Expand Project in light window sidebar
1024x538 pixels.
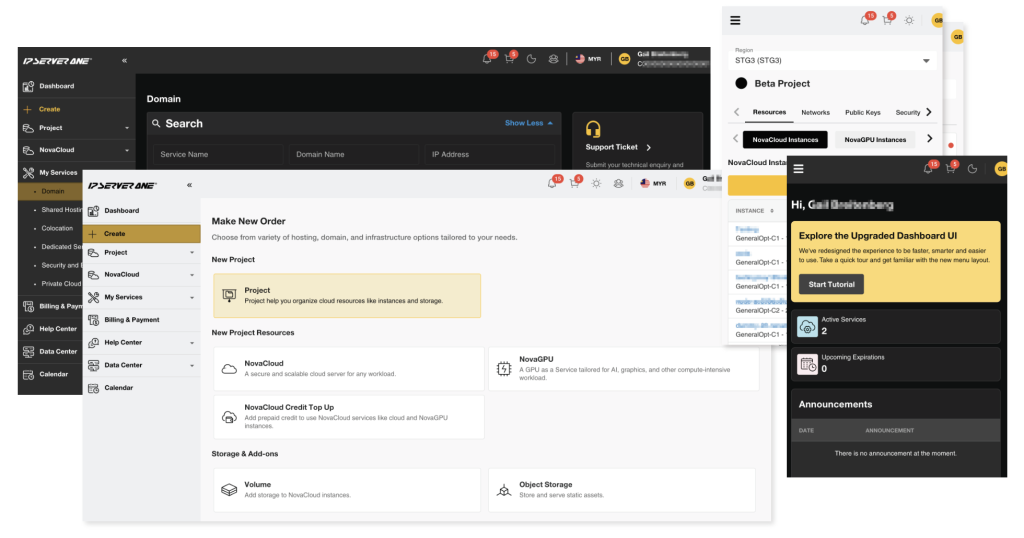pos(142,253)
